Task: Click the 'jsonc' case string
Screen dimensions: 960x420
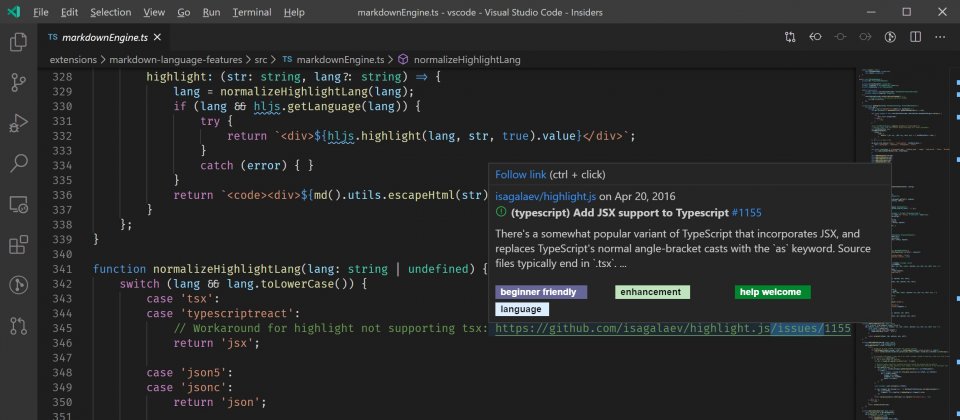Action: point(204,387)
